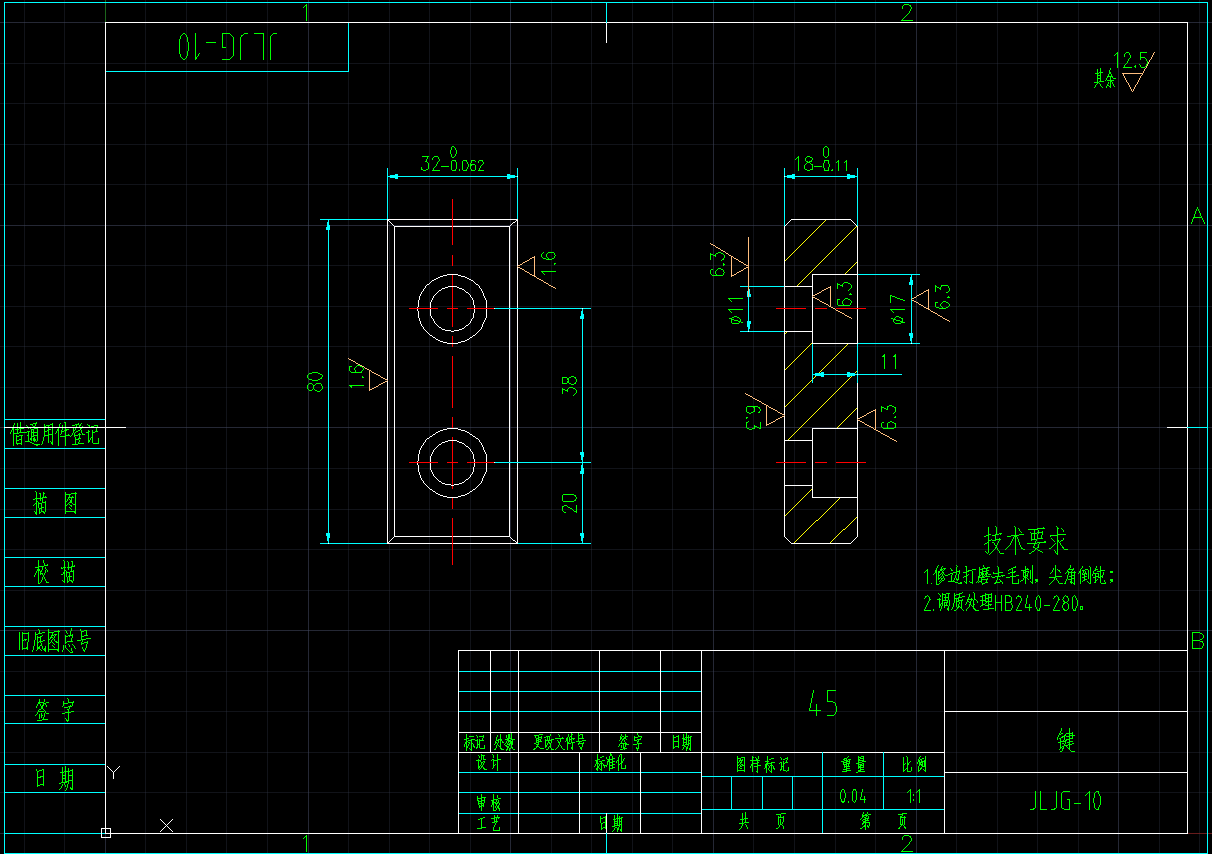Image resolution: width=1212 pixels, height=854 pixels.
Task: Click the 标记 revision column header
Action: click(x=474, y=743)
